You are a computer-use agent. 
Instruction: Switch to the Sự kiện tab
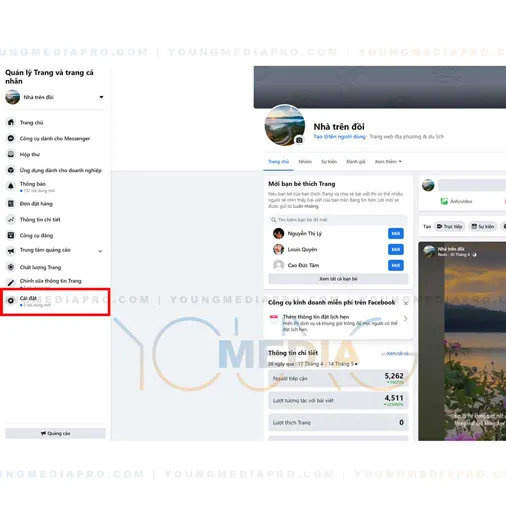[x=329, y=162]
